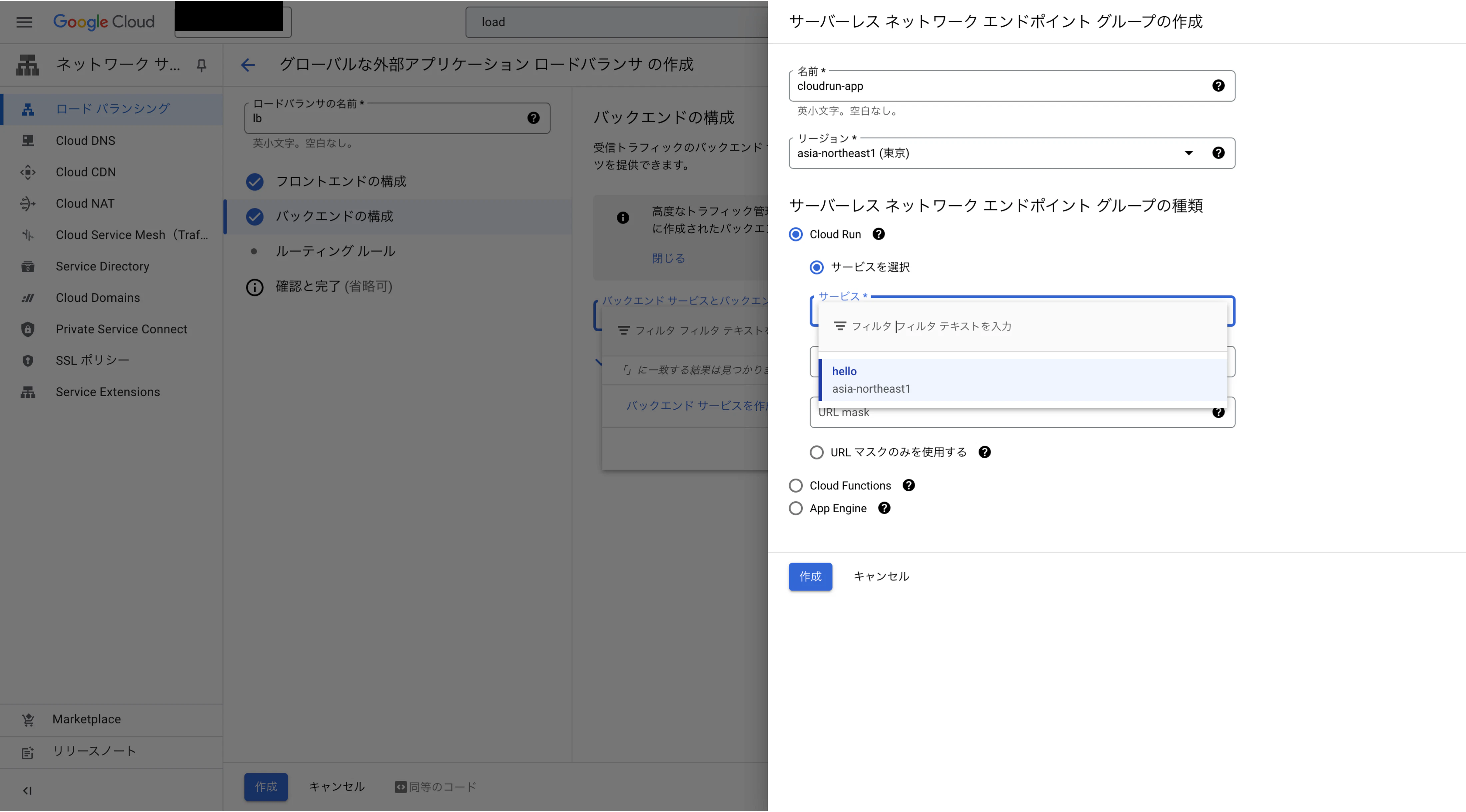Click the Google Cloud logo
1466x812 pixels.
coord(104,22)
